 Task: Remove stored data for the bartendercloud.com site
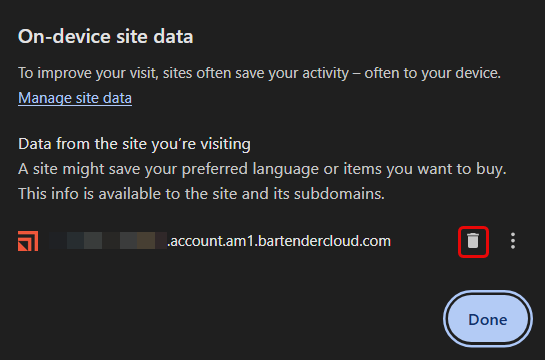pyautogui.click(x=473, y=242)
